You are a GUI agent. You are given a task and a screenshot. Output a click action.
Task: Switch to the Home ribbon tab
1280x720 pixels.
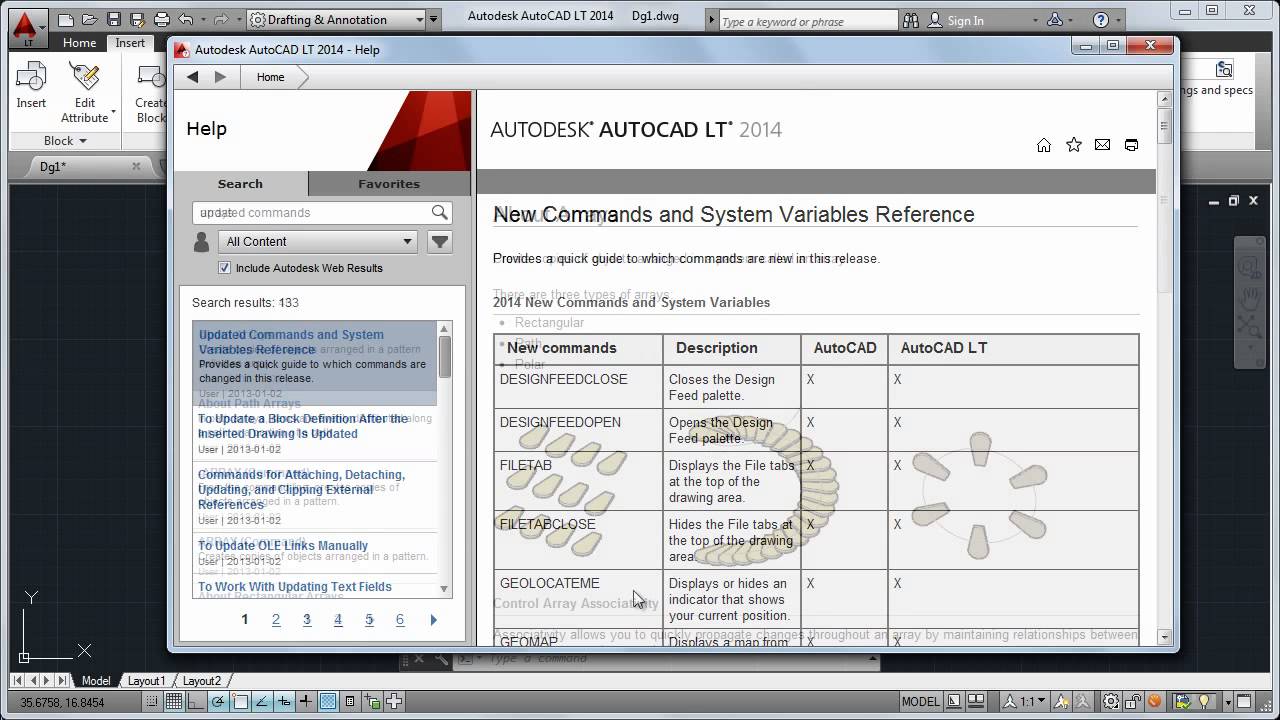pyautogui.click(x=80, y=43)
